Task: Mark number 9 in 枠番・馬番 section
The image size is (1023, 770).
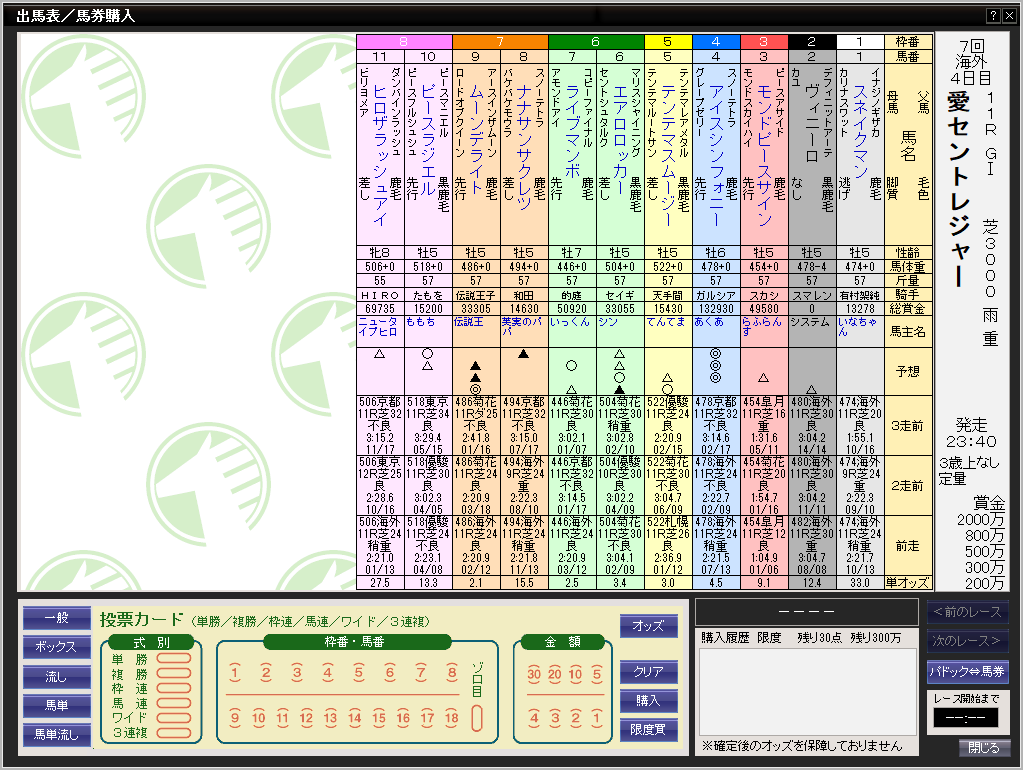Action: click(235, 718)
